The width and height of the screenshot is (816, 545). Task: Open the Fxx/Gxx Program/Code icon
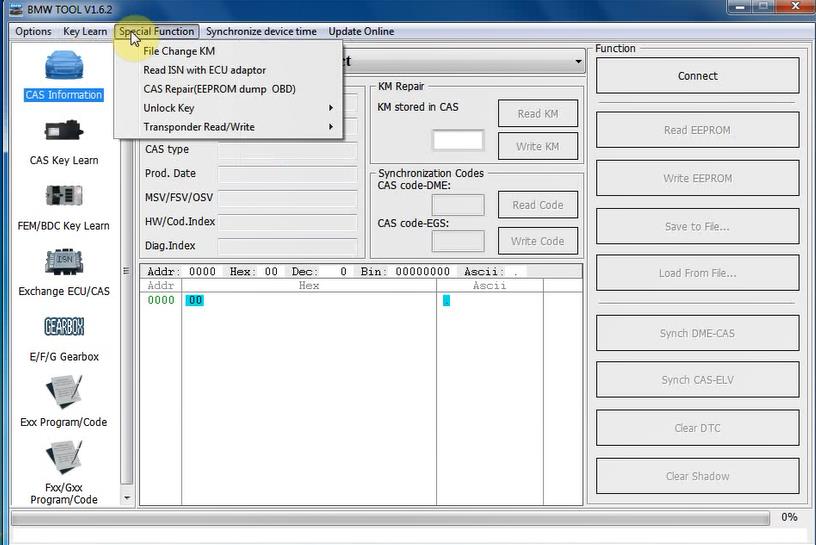(64, 459)
